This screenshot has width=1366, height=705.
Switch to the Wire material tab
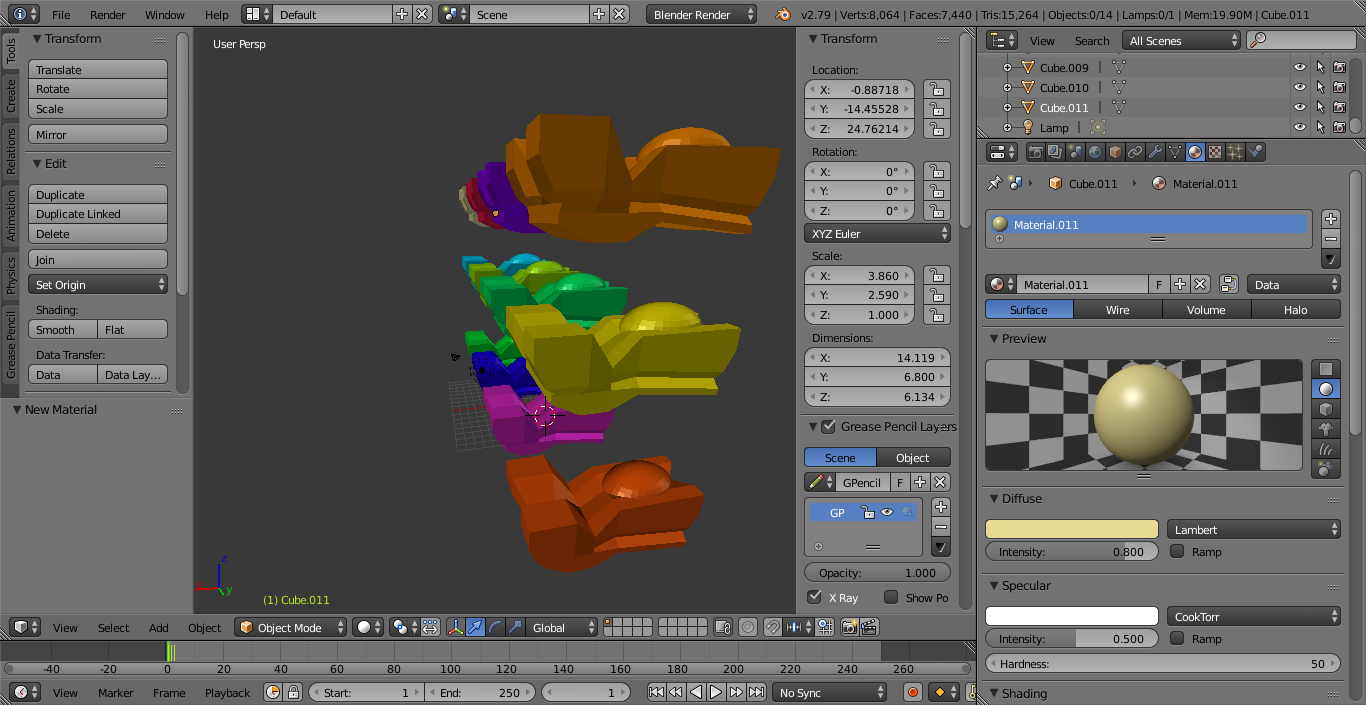pyautogui.click(x=1117, y=310)
